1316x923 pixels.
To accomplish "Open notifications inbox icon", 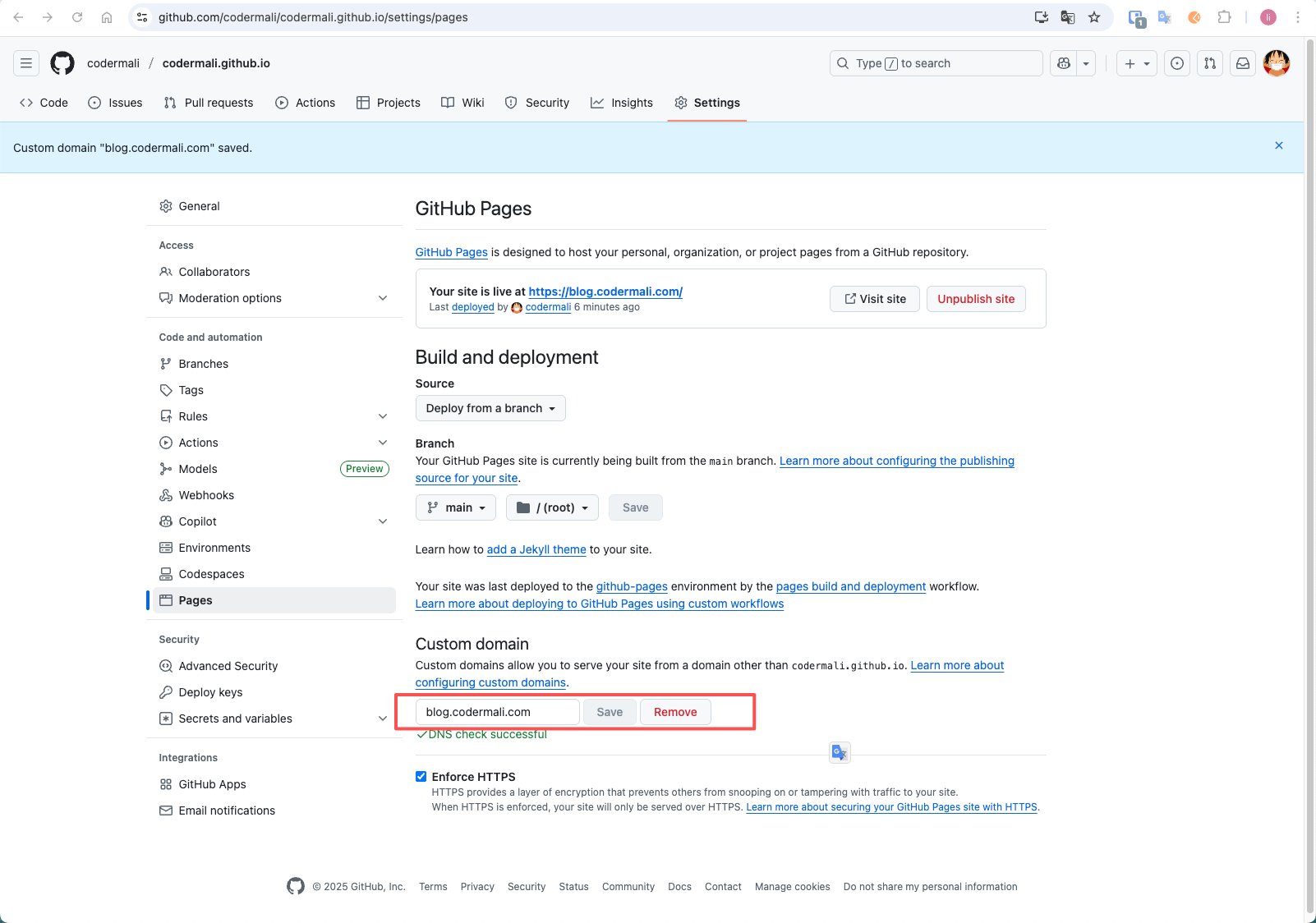I will coord(1243,63).
